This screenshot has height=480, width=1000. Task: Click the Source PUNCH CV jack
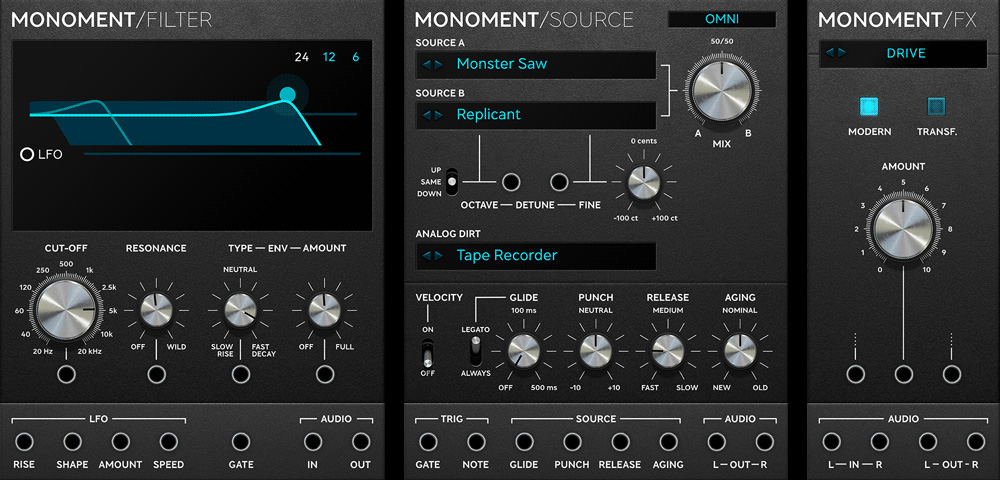[572, 442]
